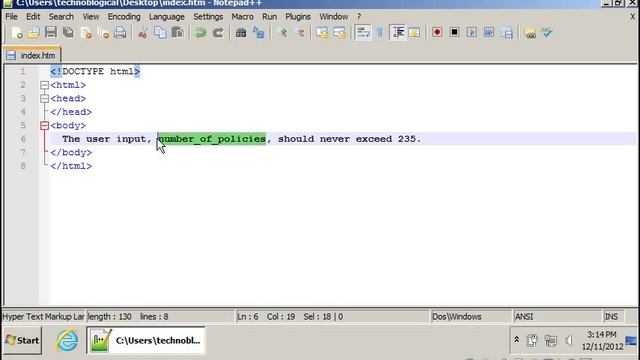Image resolution: width=640 pixels, height=360 pixels.
Task: Run macro multiple times icon
Action: [x=489, y=33]
